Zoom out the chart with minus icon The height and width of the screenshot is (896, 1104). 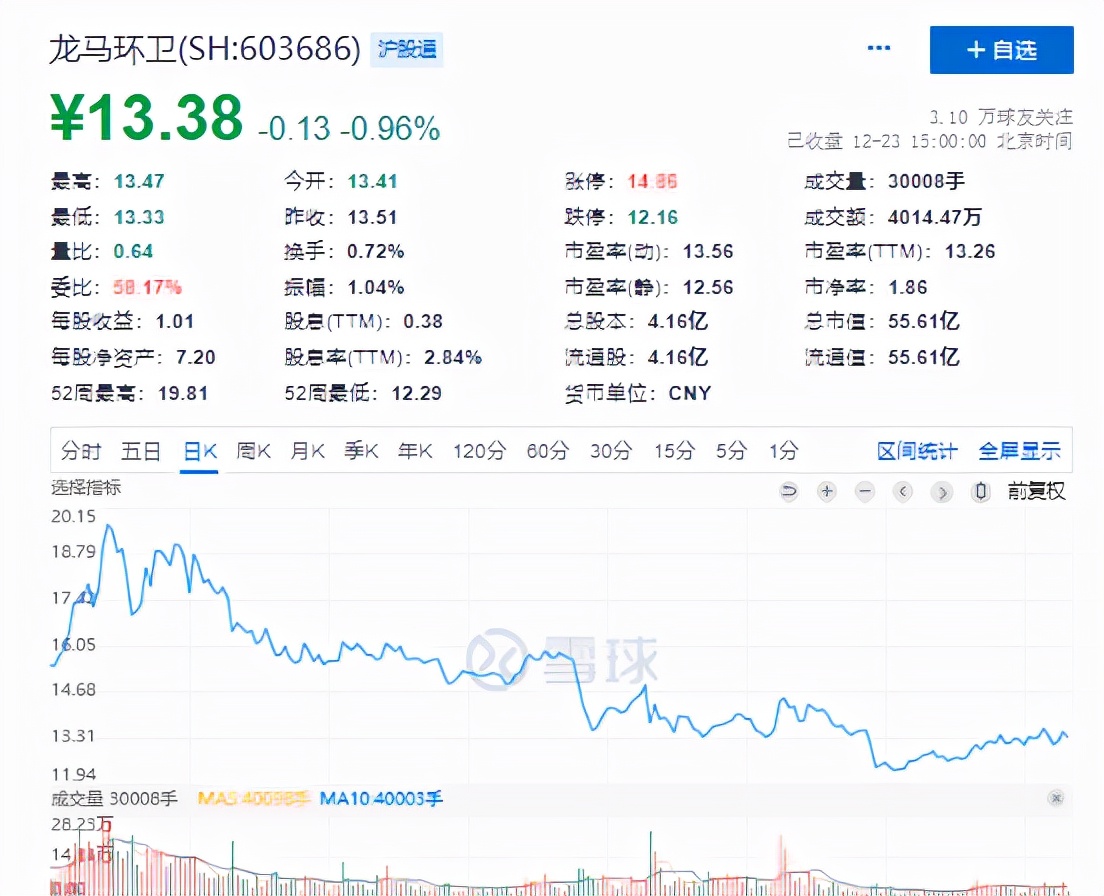[x=865, y=491]
